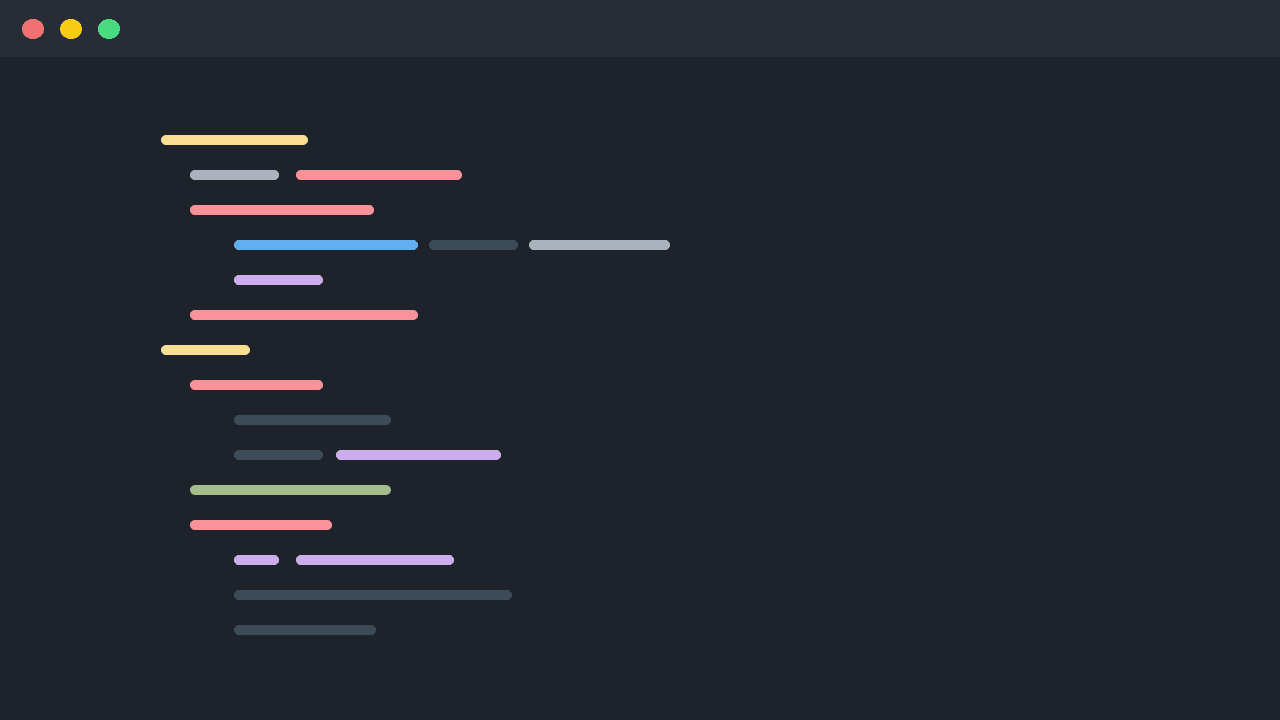Click the red close window button

[x=33, y=29]
